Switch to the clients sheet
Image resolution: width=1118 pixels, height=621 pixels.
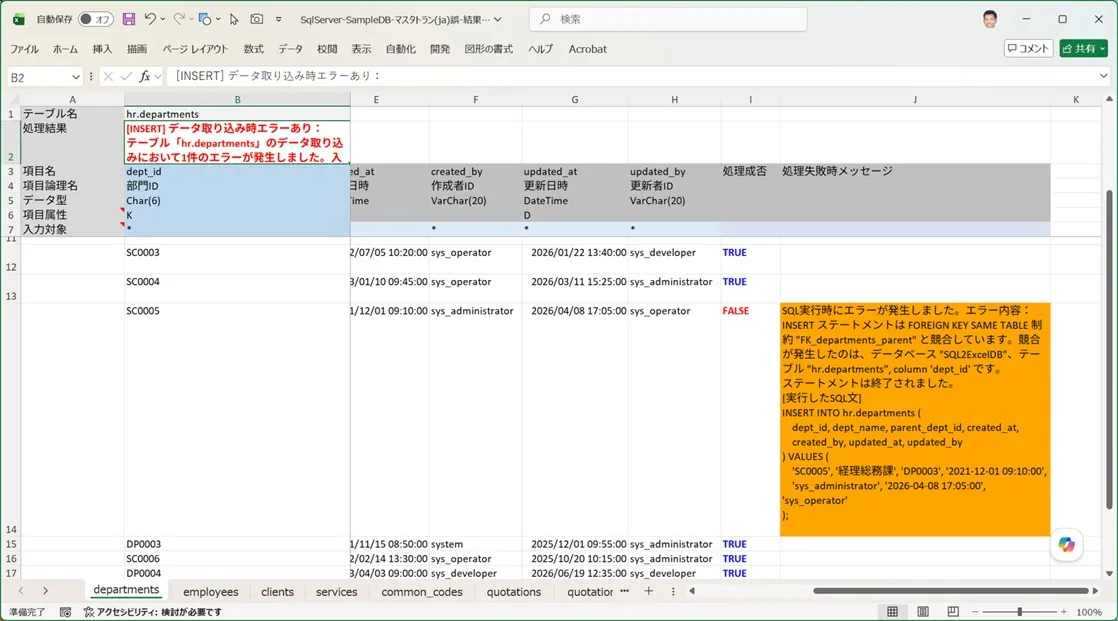tap(277, 592)
